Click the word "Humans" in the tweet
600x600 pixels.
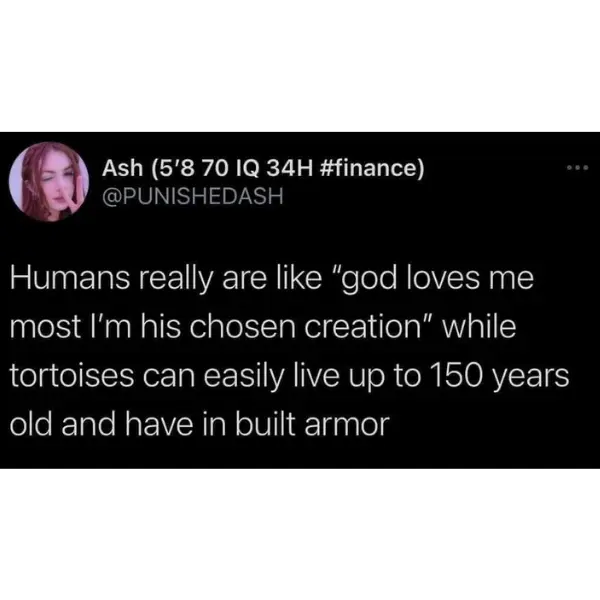click(70, 278)
